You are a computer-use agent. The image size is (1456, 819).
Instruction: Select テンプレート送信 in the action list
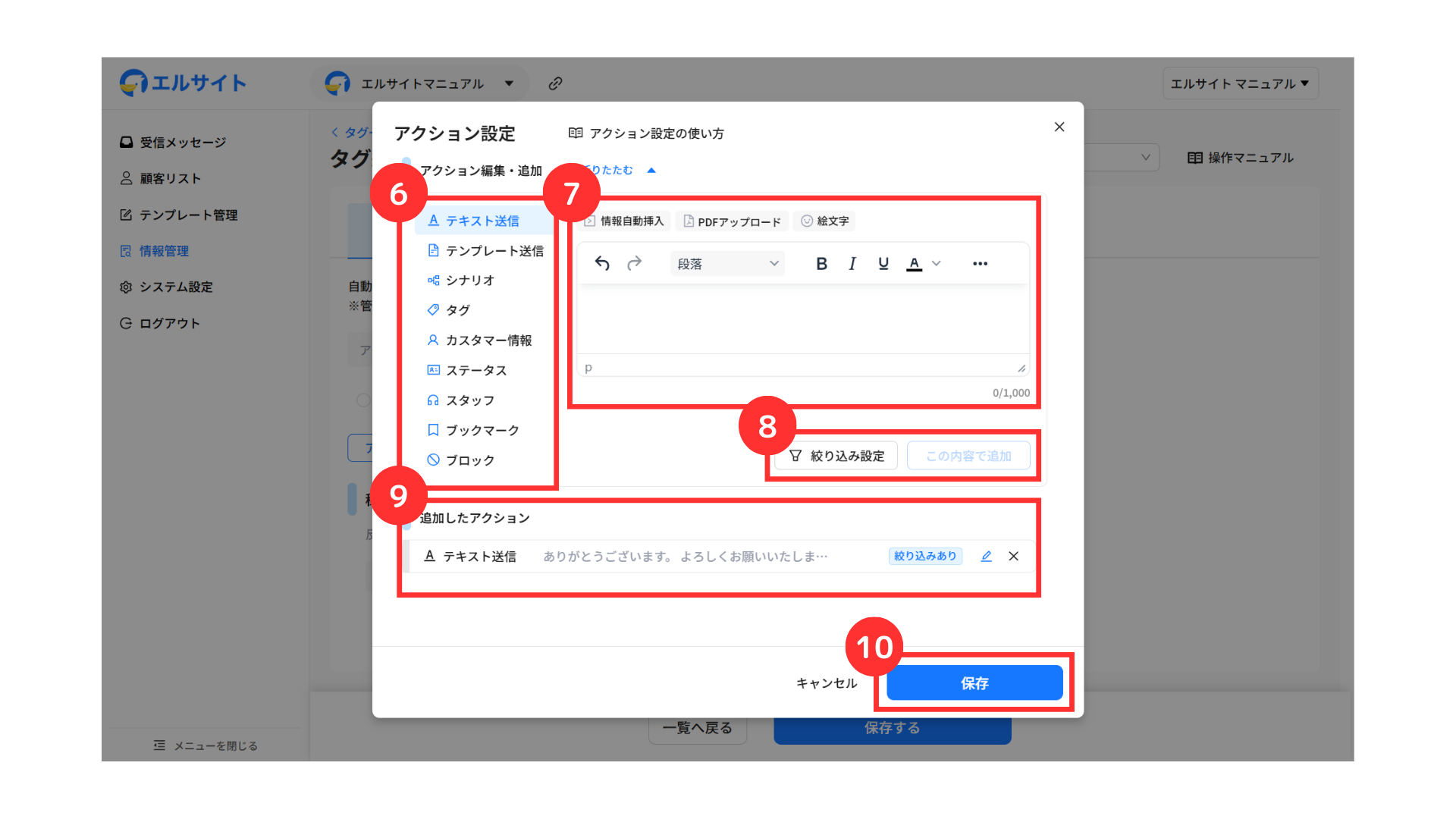pyautogui.click(x=494, y=251)
